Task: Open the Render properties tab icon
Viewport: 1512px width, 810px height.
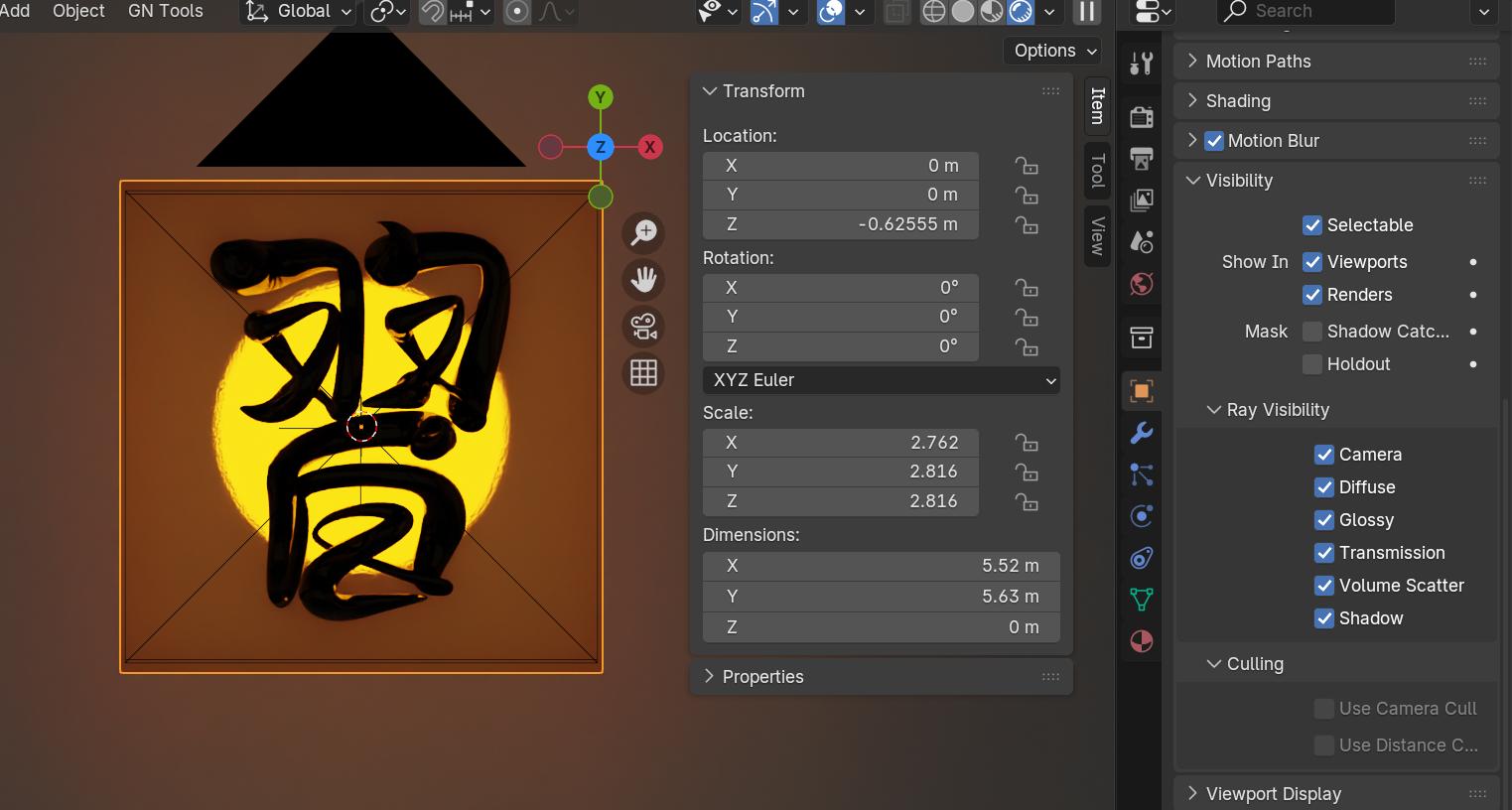Action: pyautogui.click(x=1142, y=116)
